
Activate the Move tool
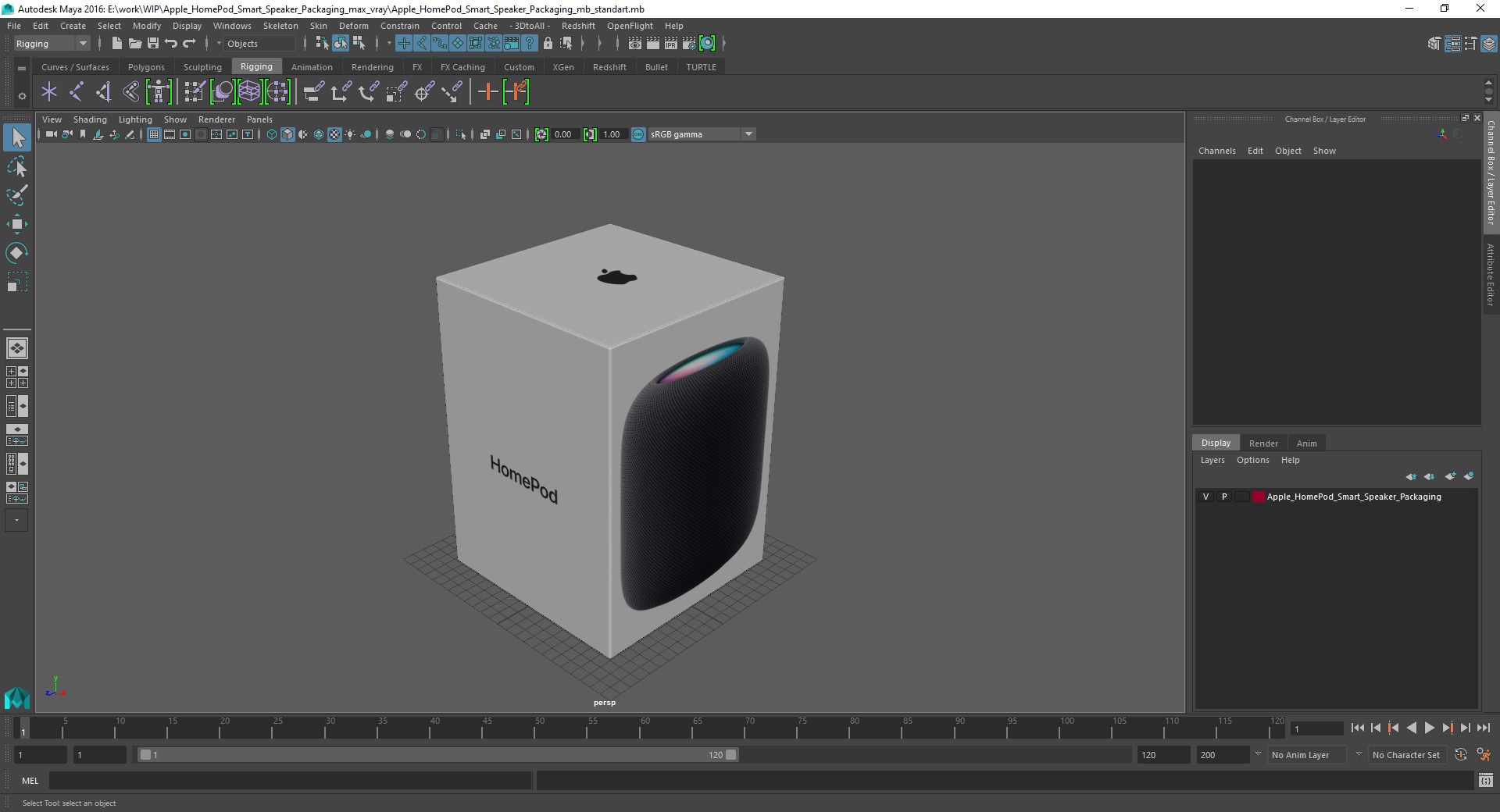pos(17,224)
